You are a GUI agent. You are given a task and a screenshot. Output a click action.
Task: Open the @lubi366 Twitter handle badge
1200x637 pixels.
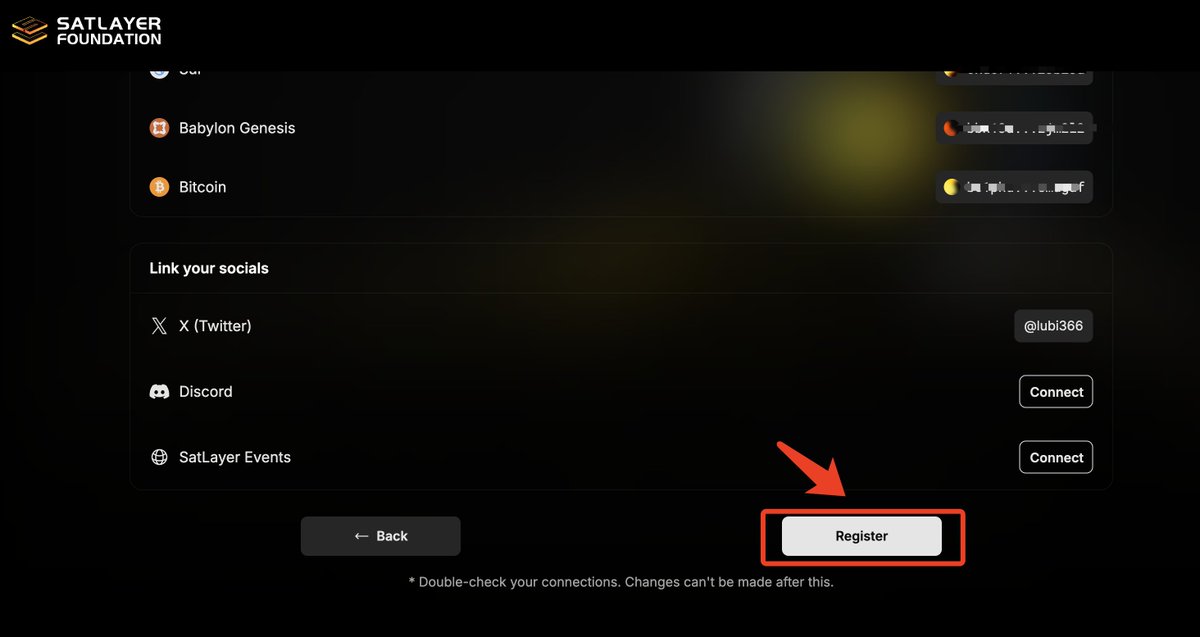click(1053, 326)
